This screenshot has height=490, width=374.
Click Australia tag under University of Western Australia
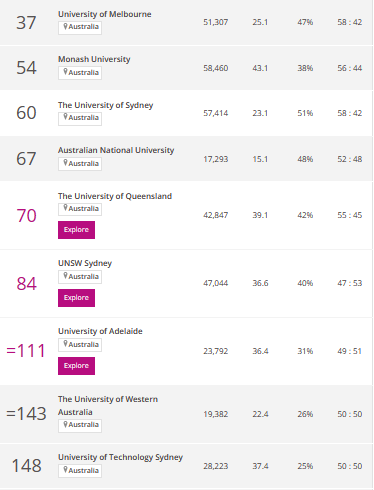80,425
